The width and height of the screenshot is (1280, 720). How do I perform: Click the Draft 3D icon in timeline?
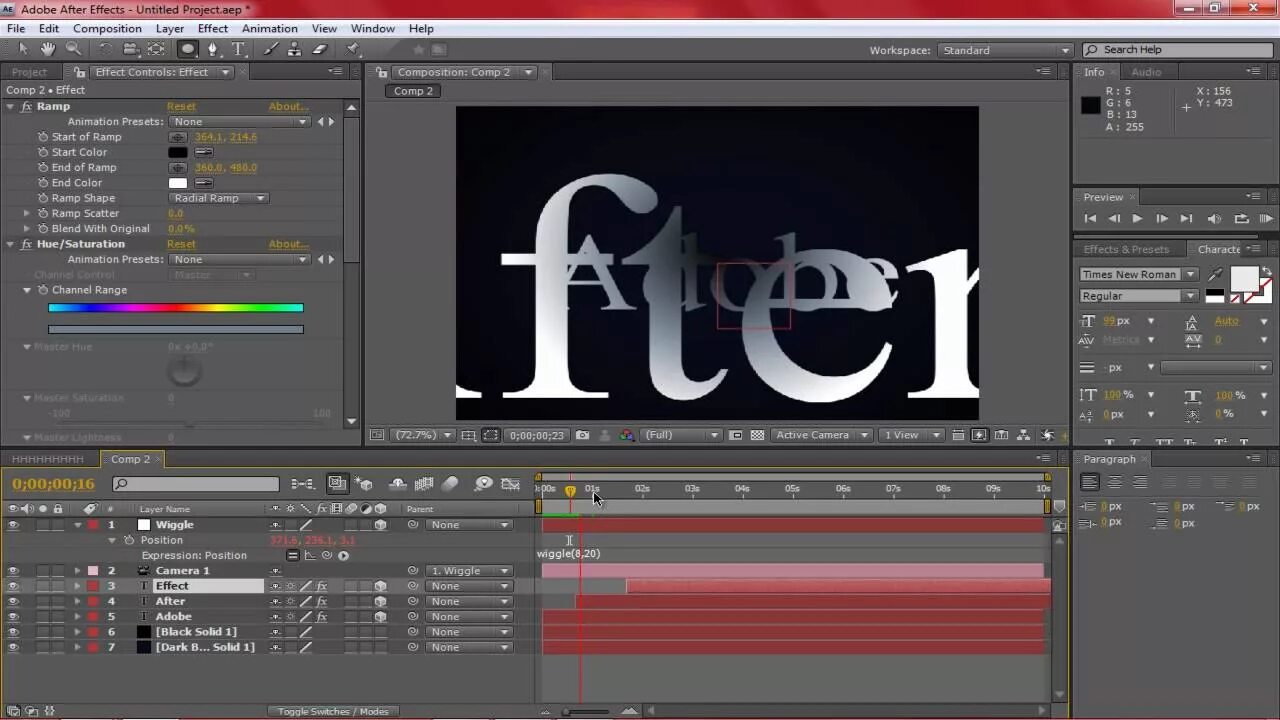click(363, 484)
